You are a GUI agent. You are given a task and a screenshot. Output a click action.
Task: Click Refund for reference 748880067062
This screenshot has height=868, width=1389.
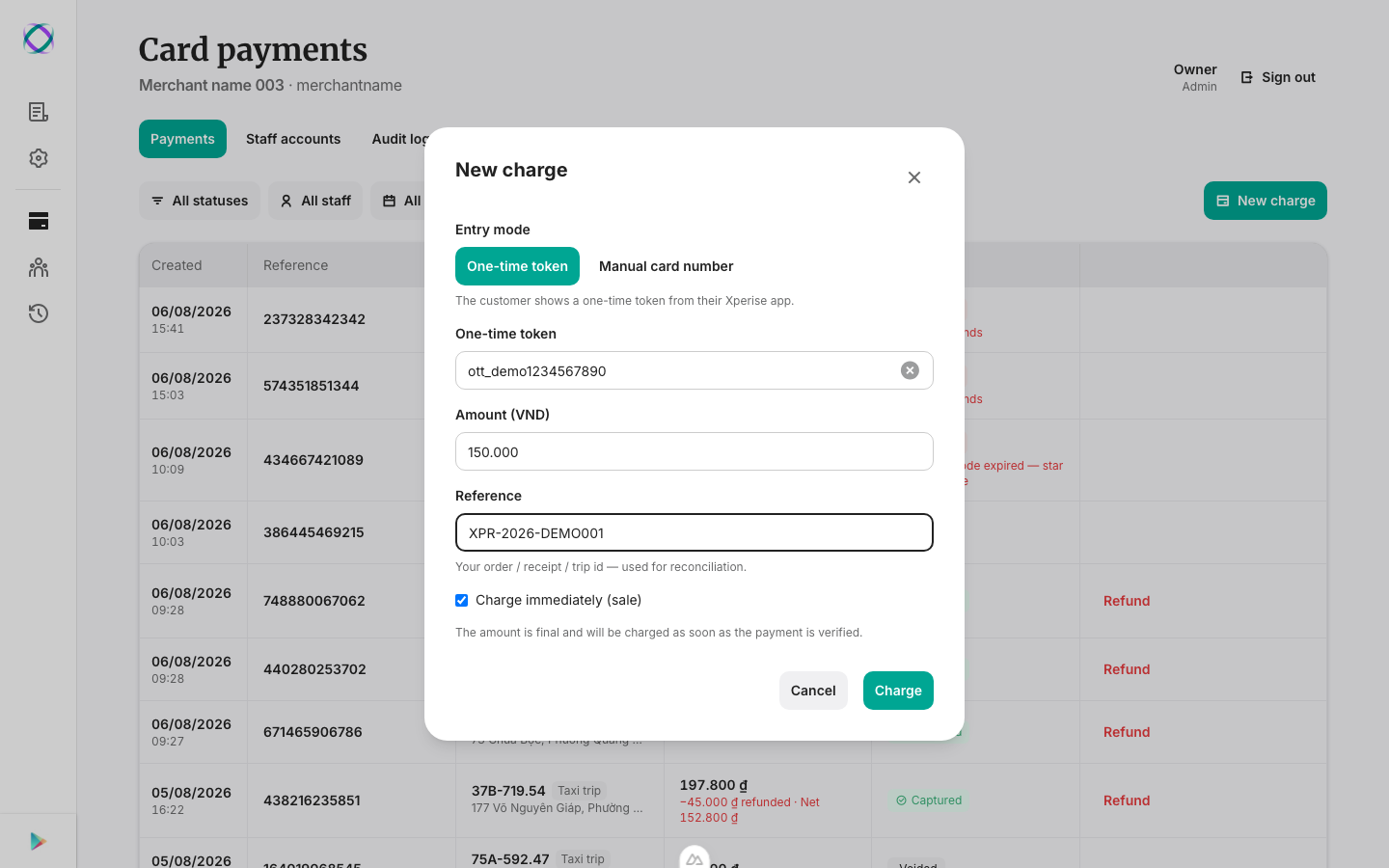[x=1127, y=601]
